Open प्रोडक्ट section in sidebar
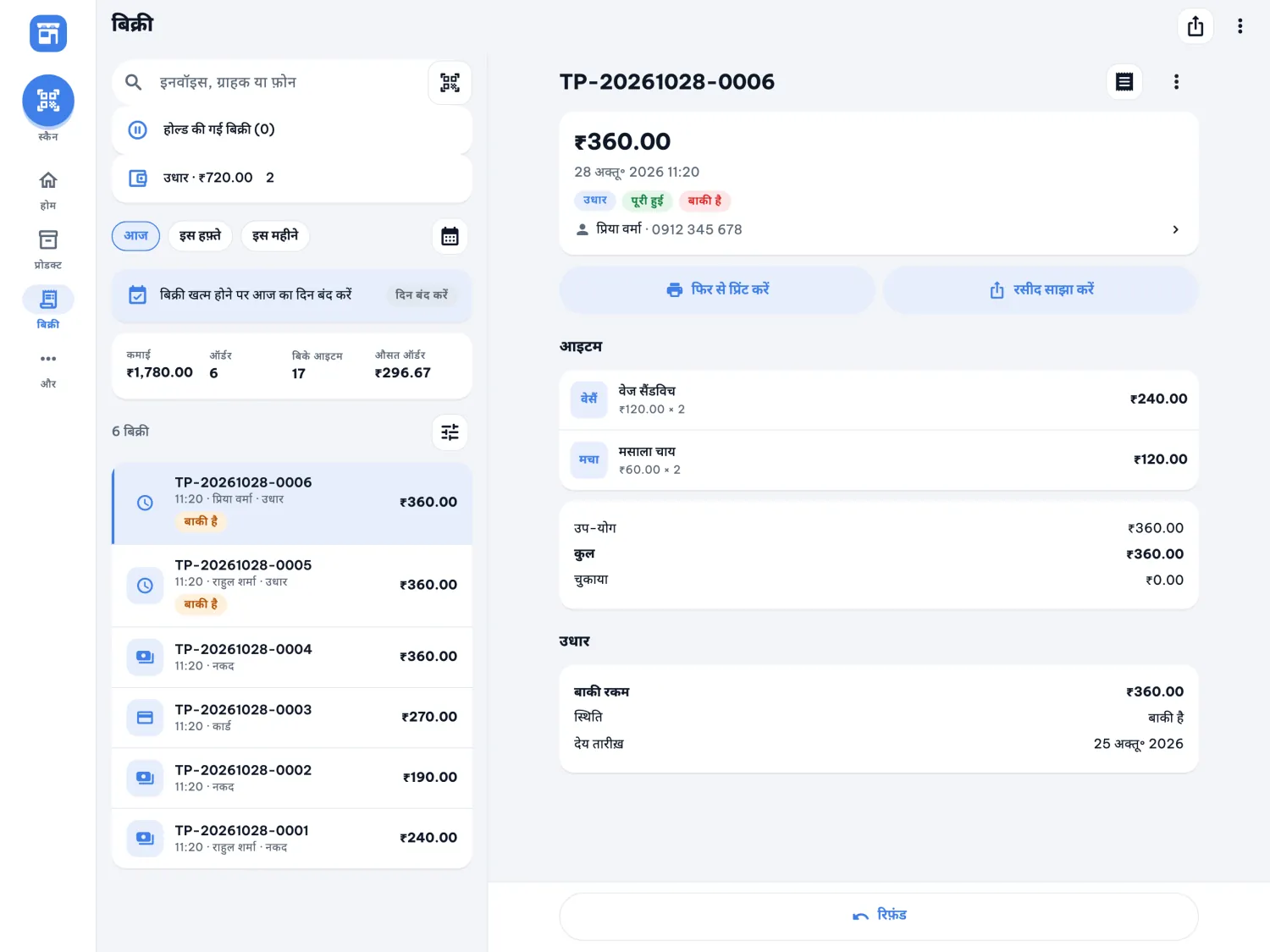The width and height of the screenshot is (1270, 952). tap(48, 249)
